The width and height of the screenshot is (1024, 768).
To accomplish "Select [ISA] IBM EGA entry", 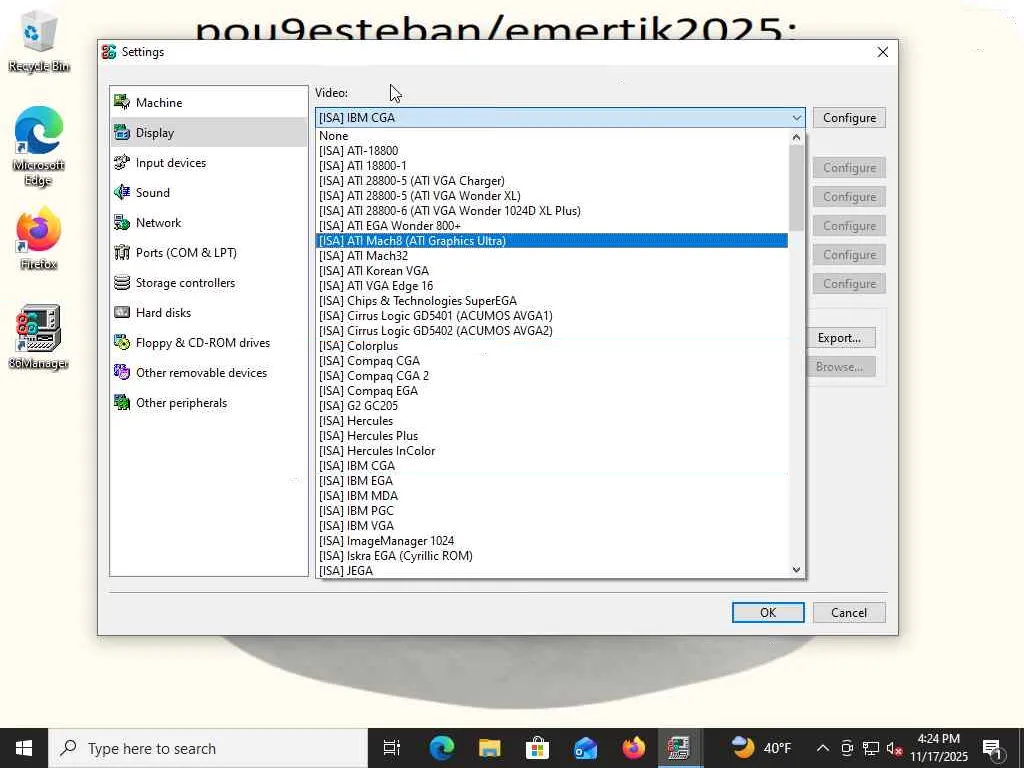I will 552,481.
